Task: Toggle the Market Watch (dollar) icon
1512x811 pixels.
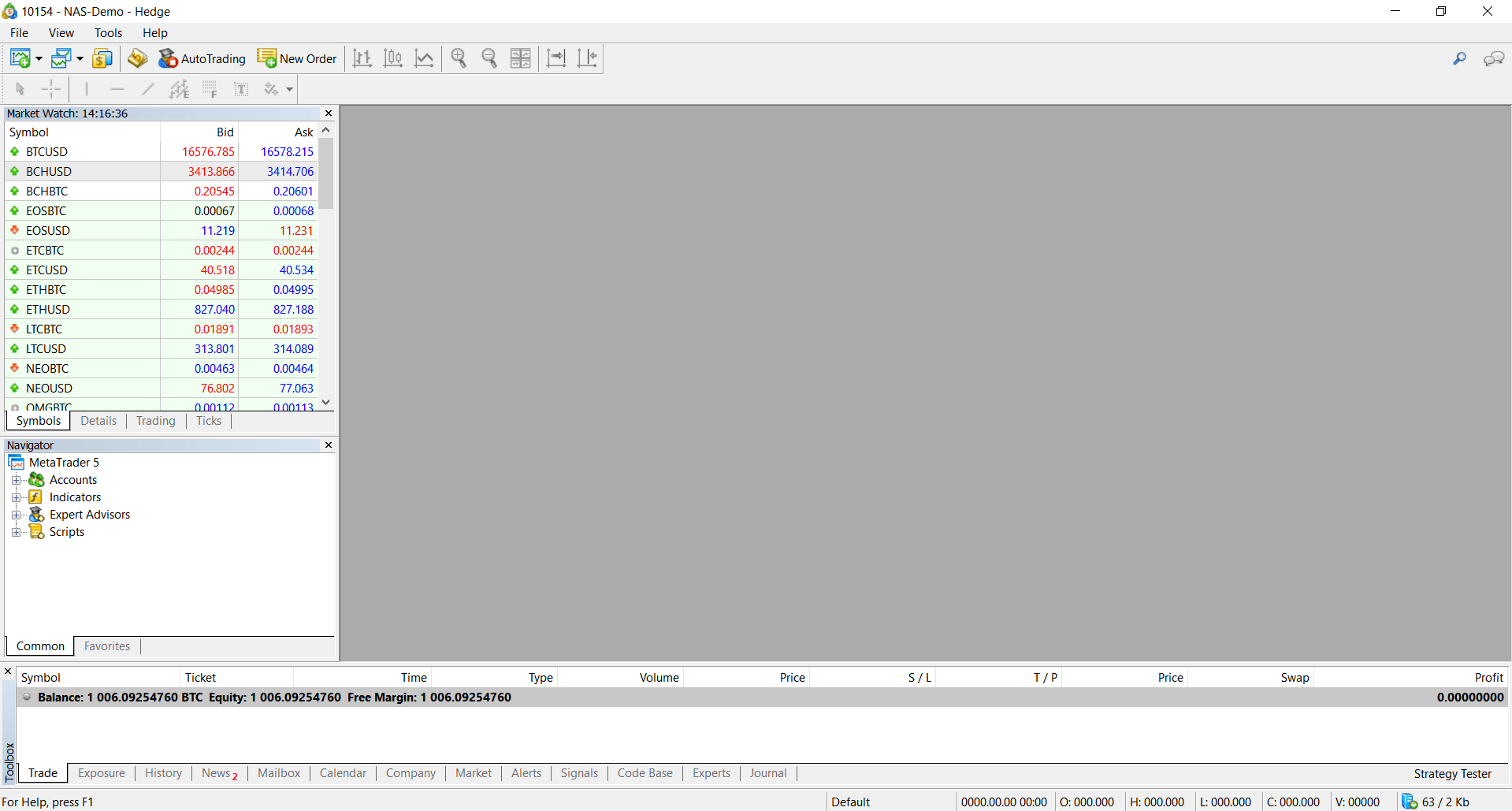Action: [x=102, y=58]
